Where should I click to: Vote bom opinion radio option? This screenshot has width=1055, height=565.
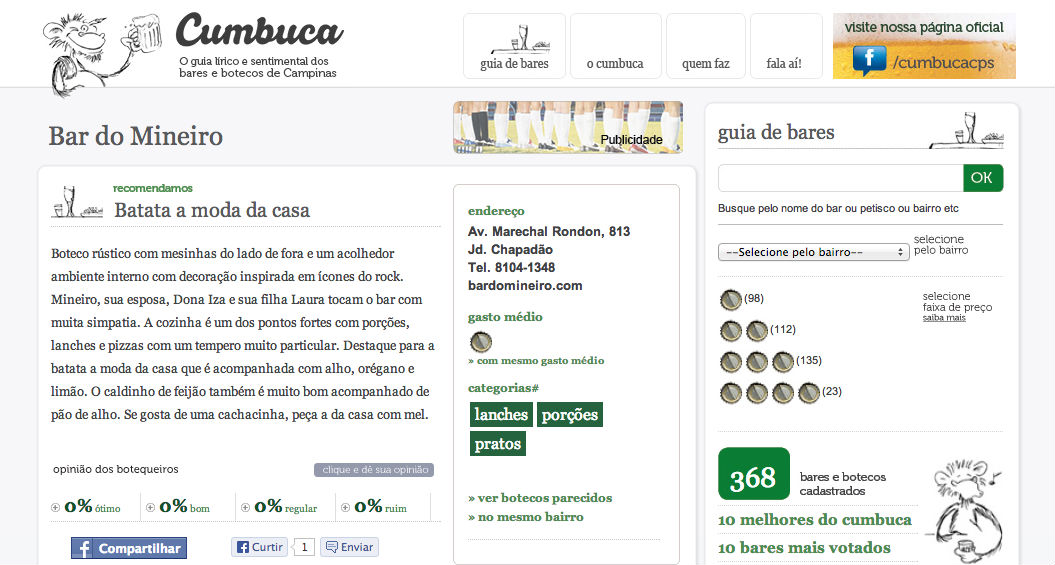(151, 508)
